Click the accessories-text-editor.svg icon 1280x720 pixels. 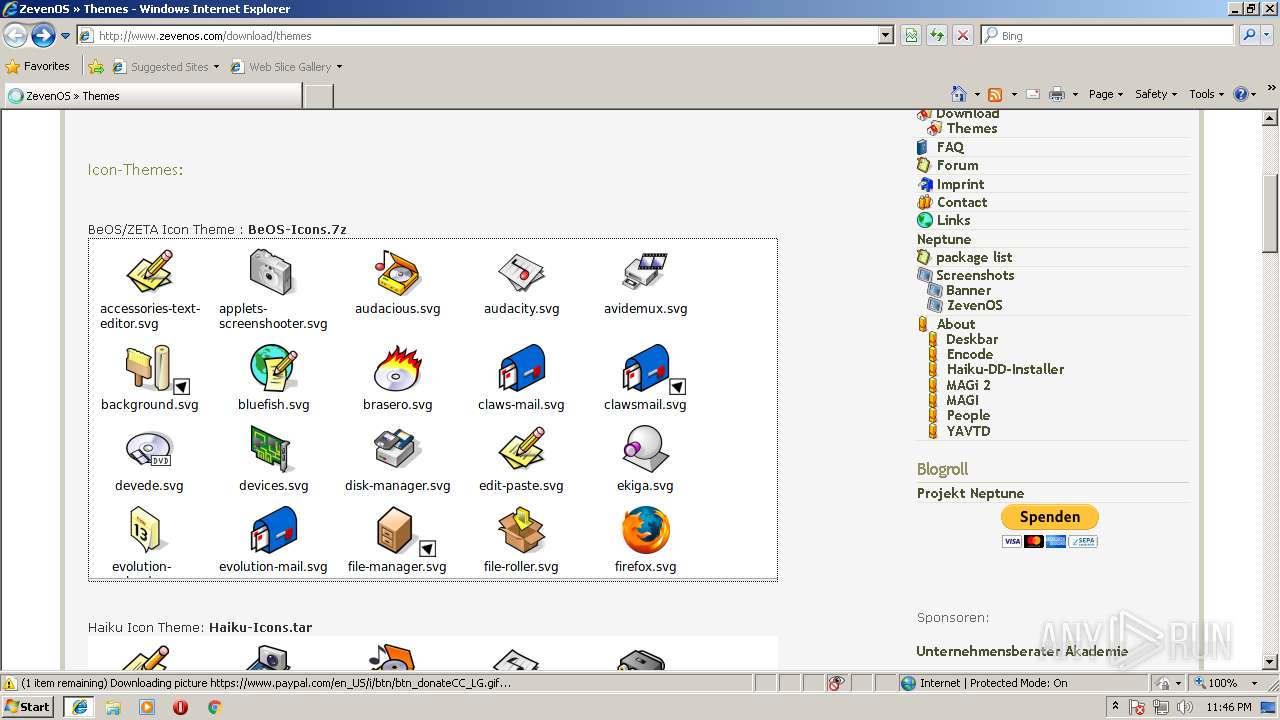pos(150,272)
